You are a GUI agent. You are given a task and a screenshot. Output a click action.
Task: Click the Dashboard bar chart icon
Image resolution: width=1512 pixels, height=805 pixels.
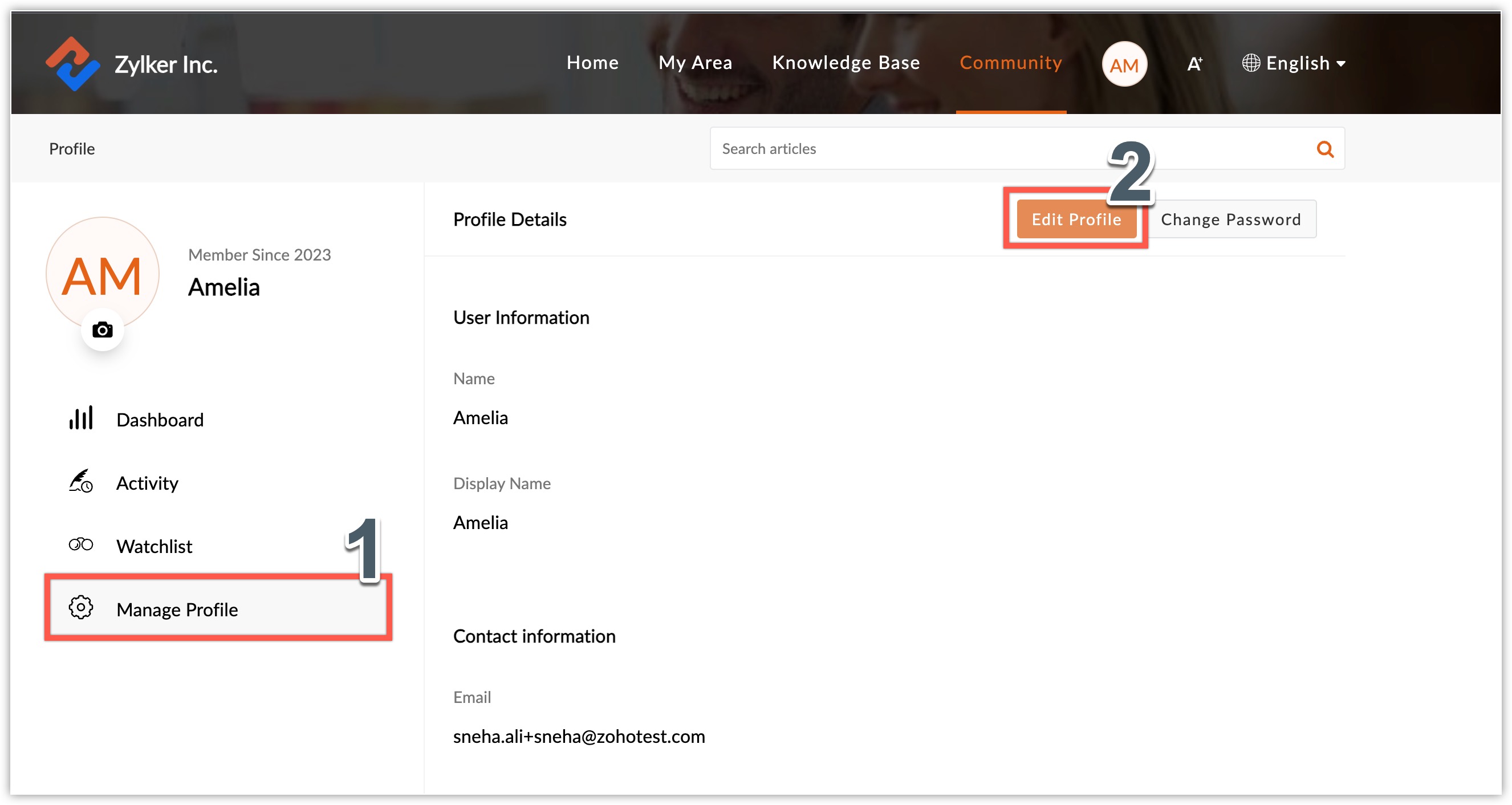(81, 418)
